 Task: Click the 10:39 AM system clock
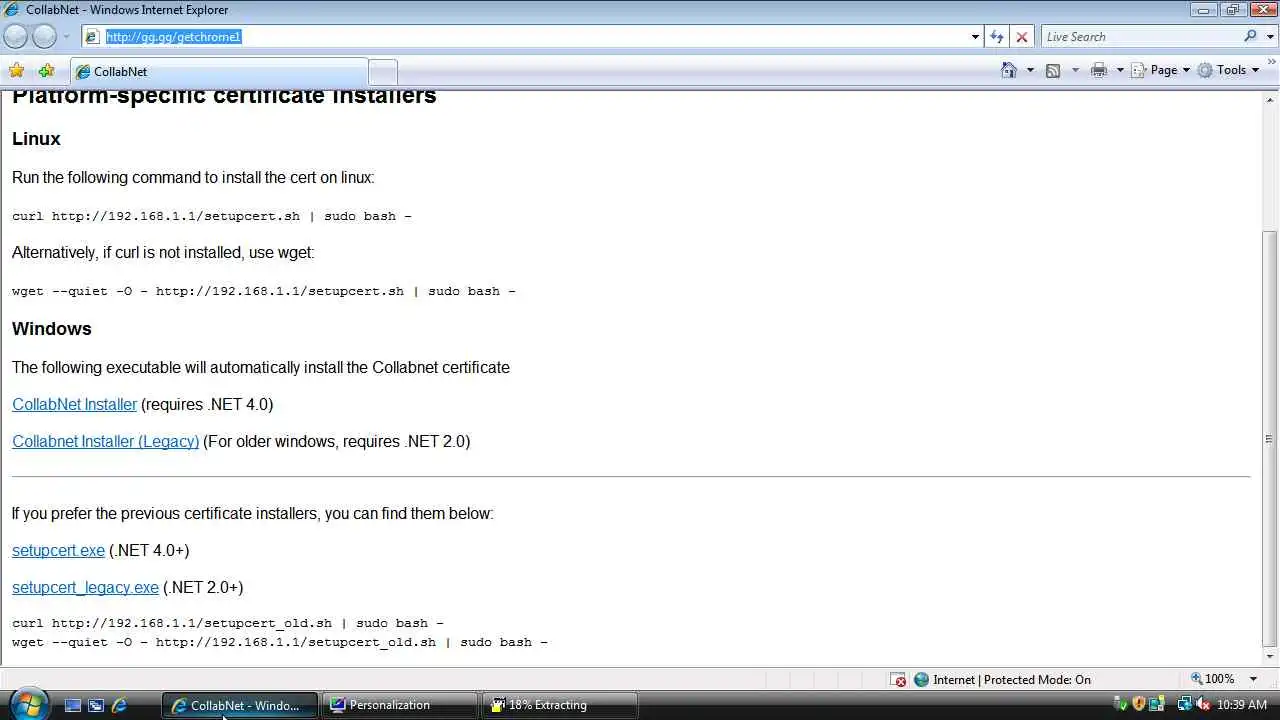pyautogui.click(x=1242, y=705)
